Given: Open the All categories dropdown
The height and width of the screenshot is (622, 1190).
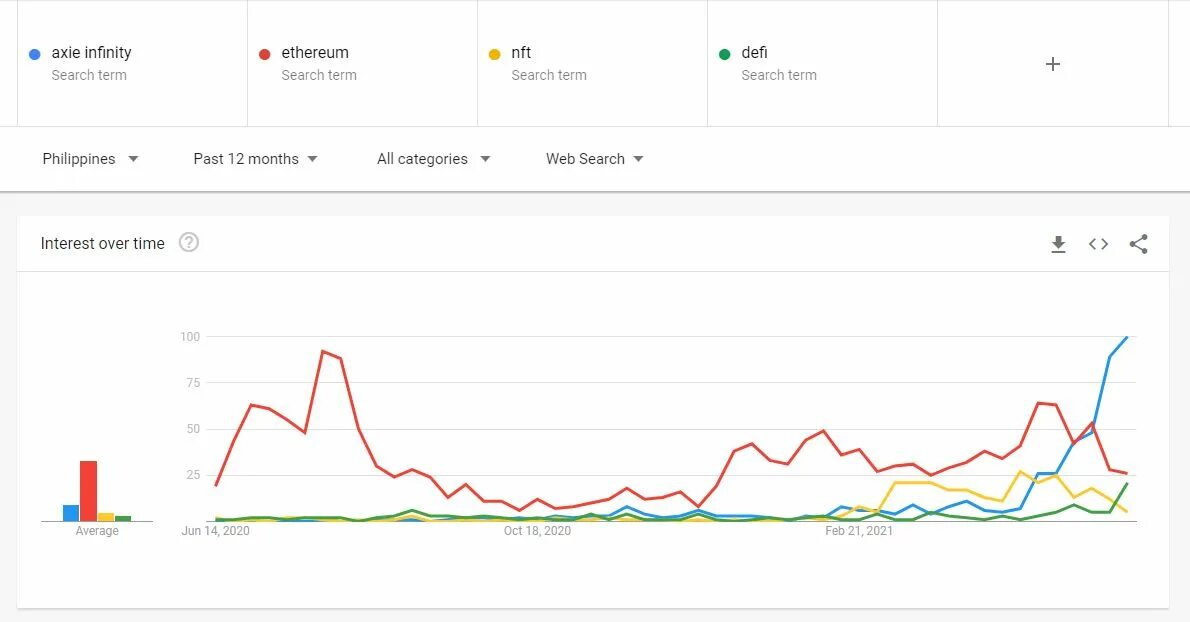Looking at the screenshot, I should pyautogui.click(x=433, y=159).
